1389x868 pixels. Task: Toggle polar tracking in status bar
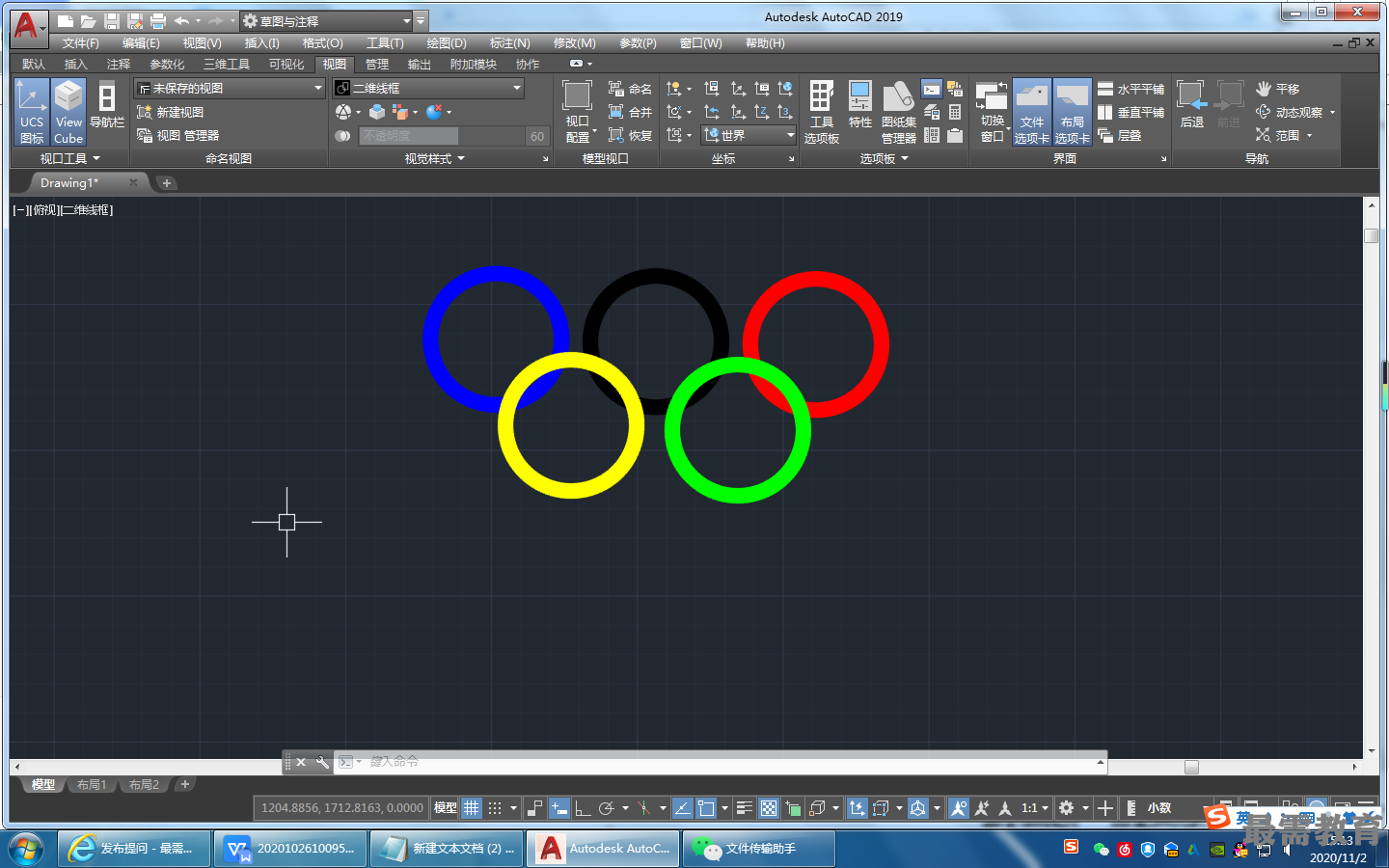tap(607, 808)
